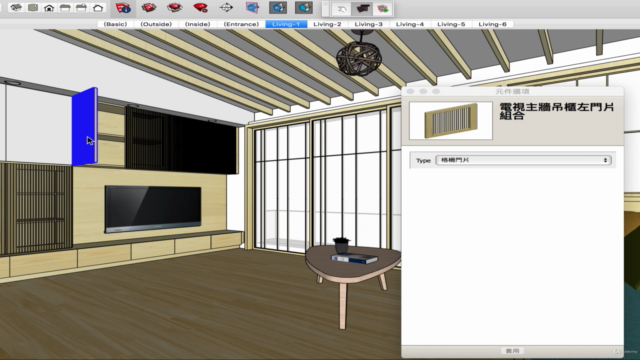This screenshot has width=640, height=360.
Task: Click the potted plant on the coffee table
Action: click(341, 245)
